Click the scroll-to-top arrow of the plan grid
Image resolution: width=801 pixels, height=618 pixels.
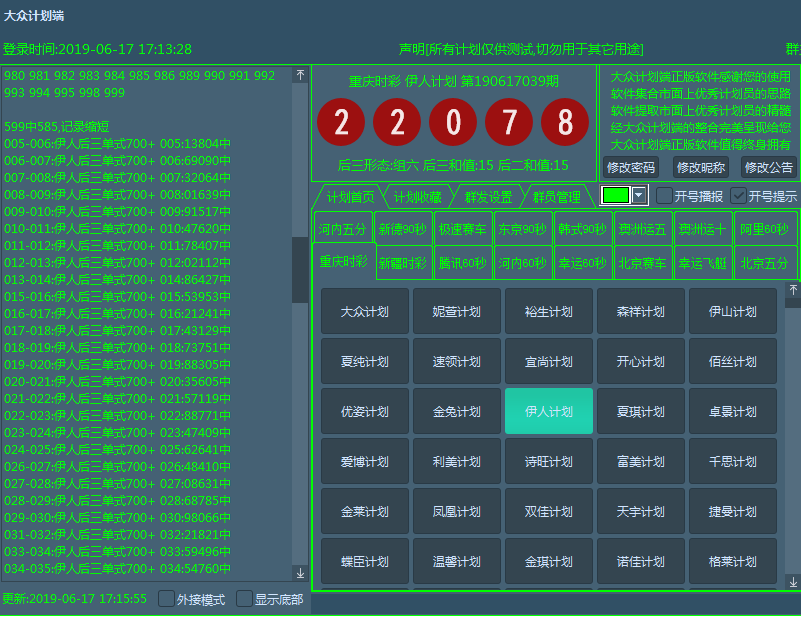[x=793, y=289]
